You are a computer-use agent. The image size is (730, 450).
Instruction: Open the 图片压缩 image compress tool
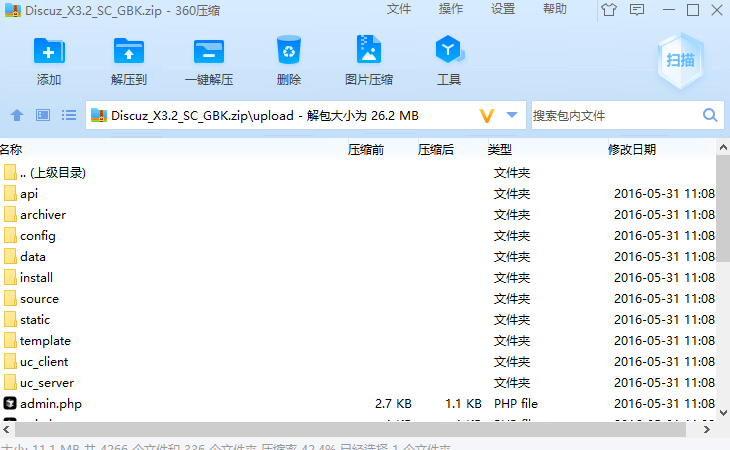pyautogui.click(x=368, y=61)
